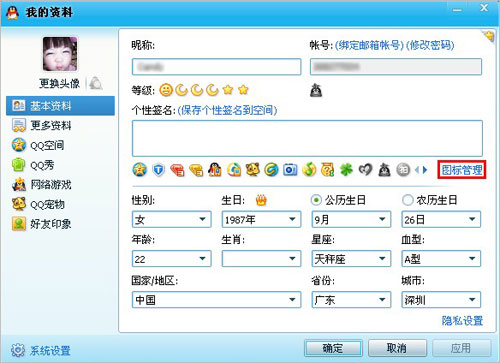Click the 修改密码 link
This screenshot has width=500, height=363.
(x=430, y=45)
